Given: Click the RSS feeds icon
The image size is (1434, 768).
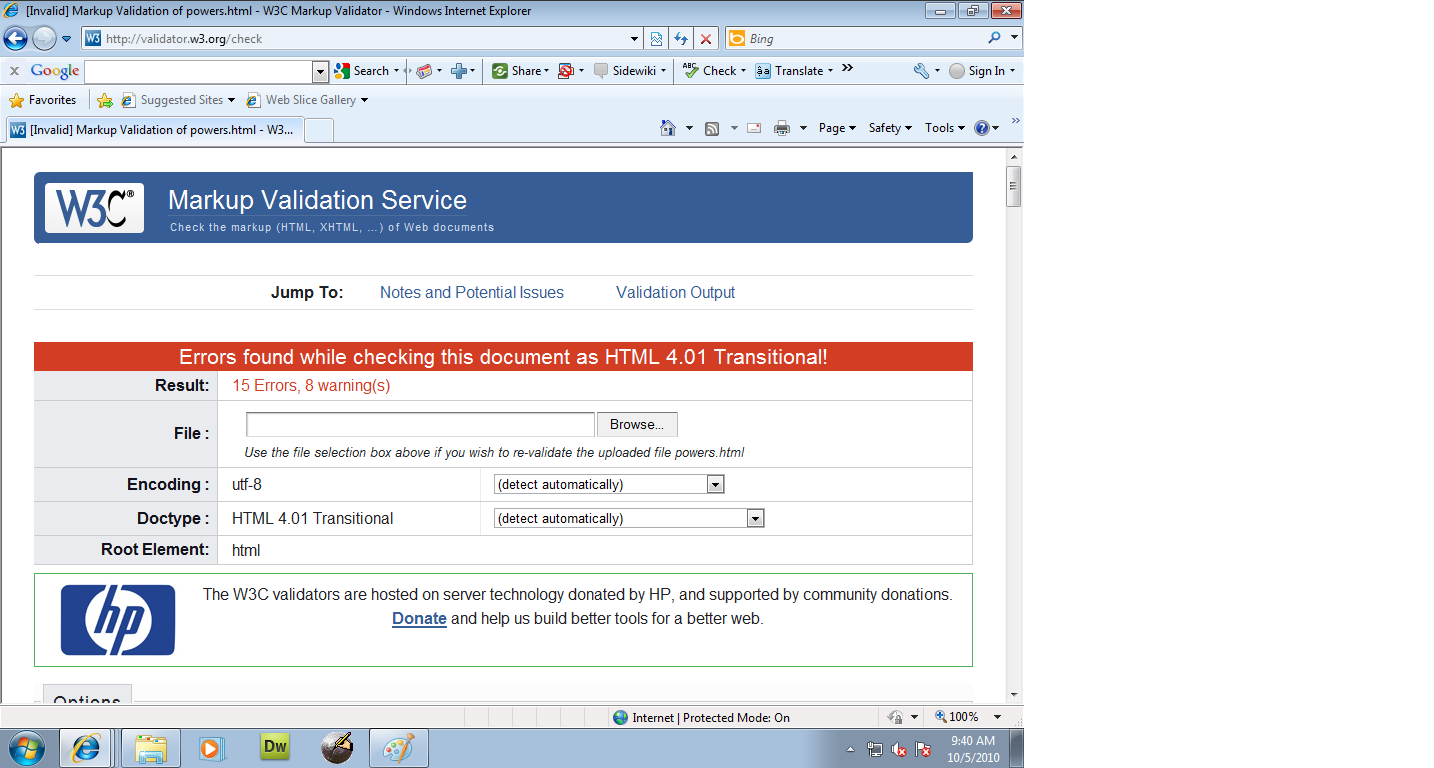Looking at the screenshot, I should tap(712, 128).
